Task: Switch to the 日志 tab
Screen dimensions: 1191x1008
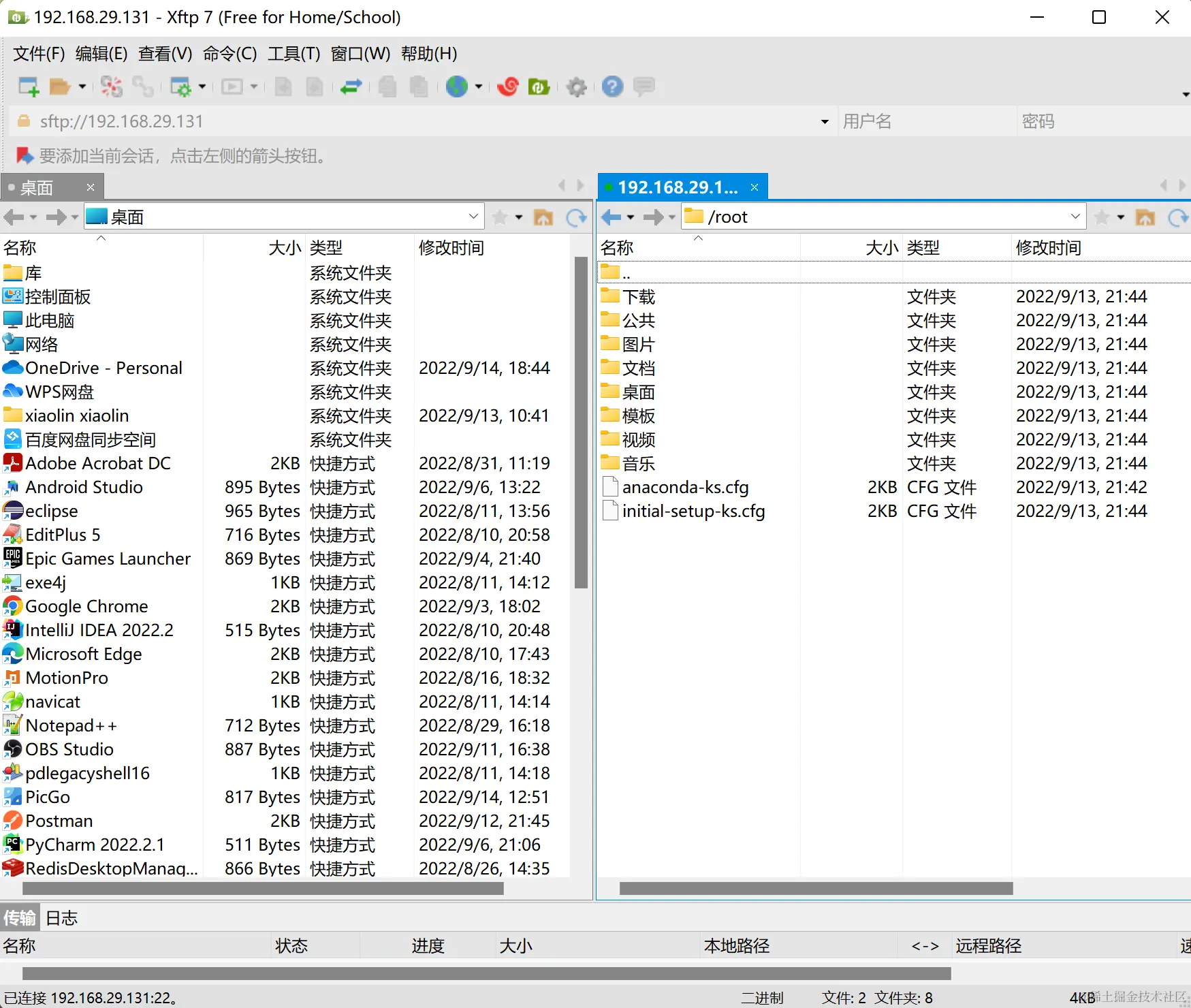Action: coord(62,917)
